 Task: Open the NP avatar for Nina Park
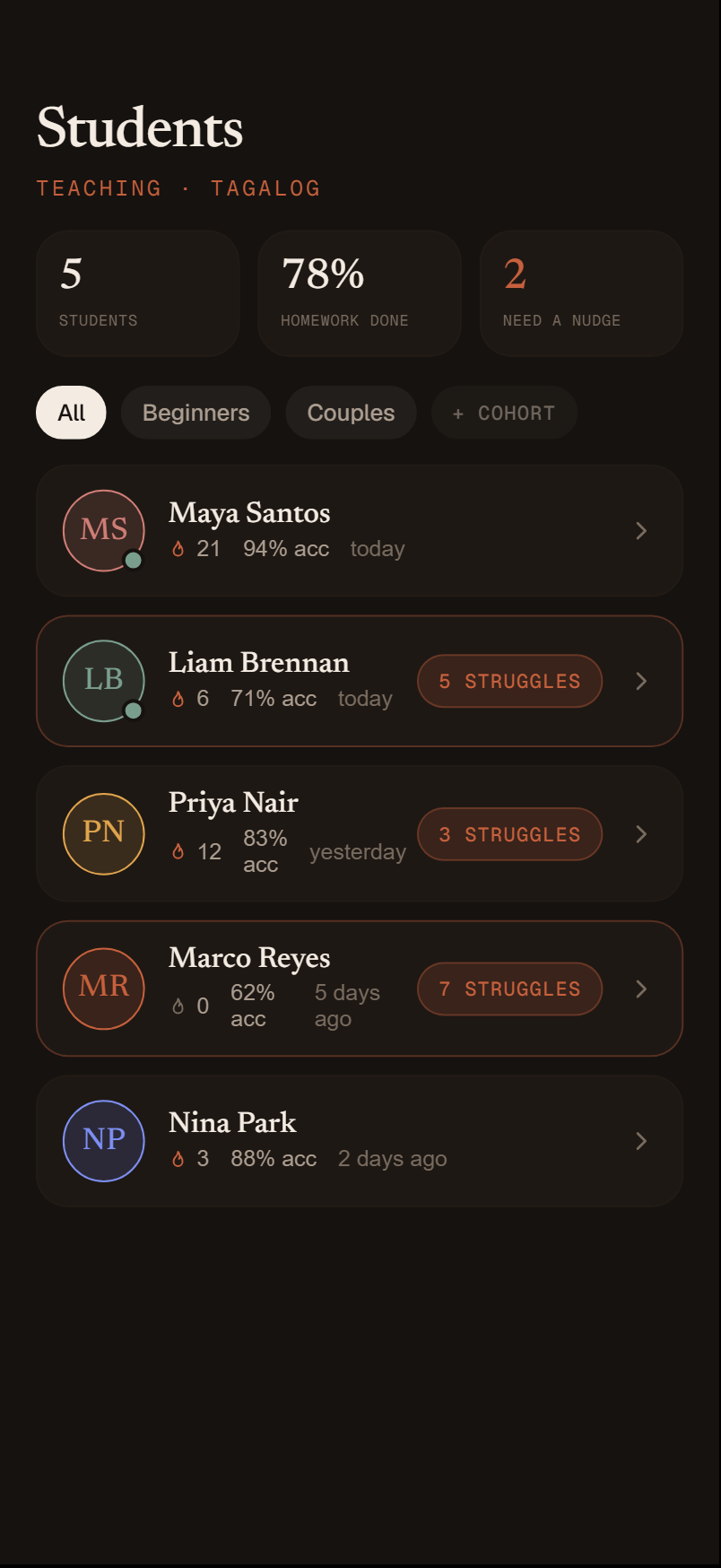pos(104,1141)
